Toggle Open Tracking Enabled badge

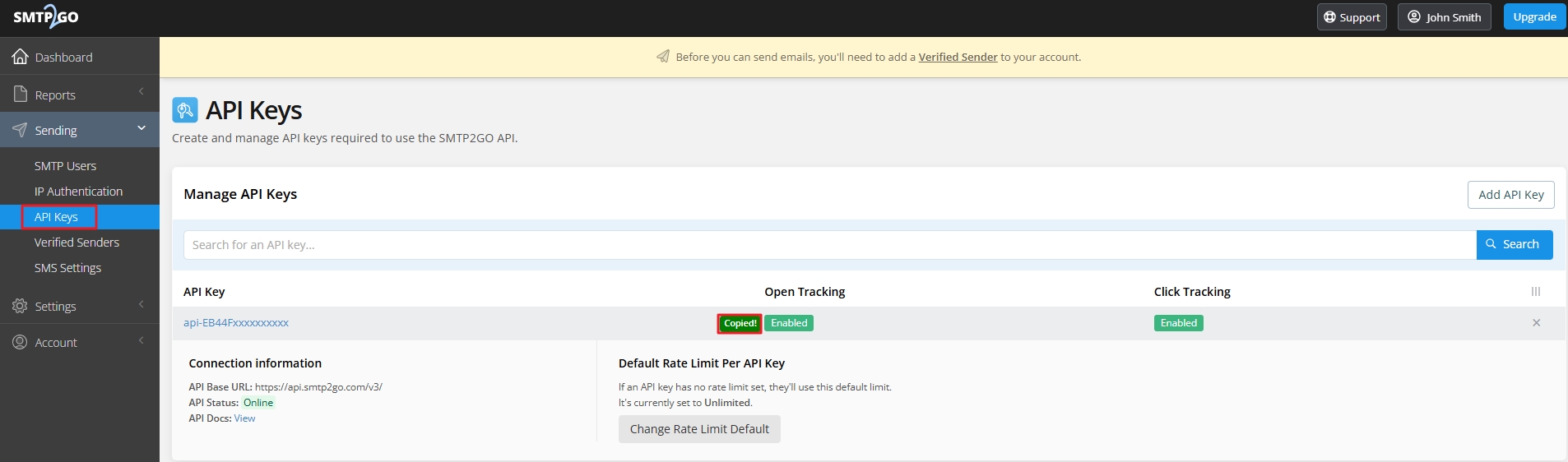pyautogui.click(x=789, y=323)
